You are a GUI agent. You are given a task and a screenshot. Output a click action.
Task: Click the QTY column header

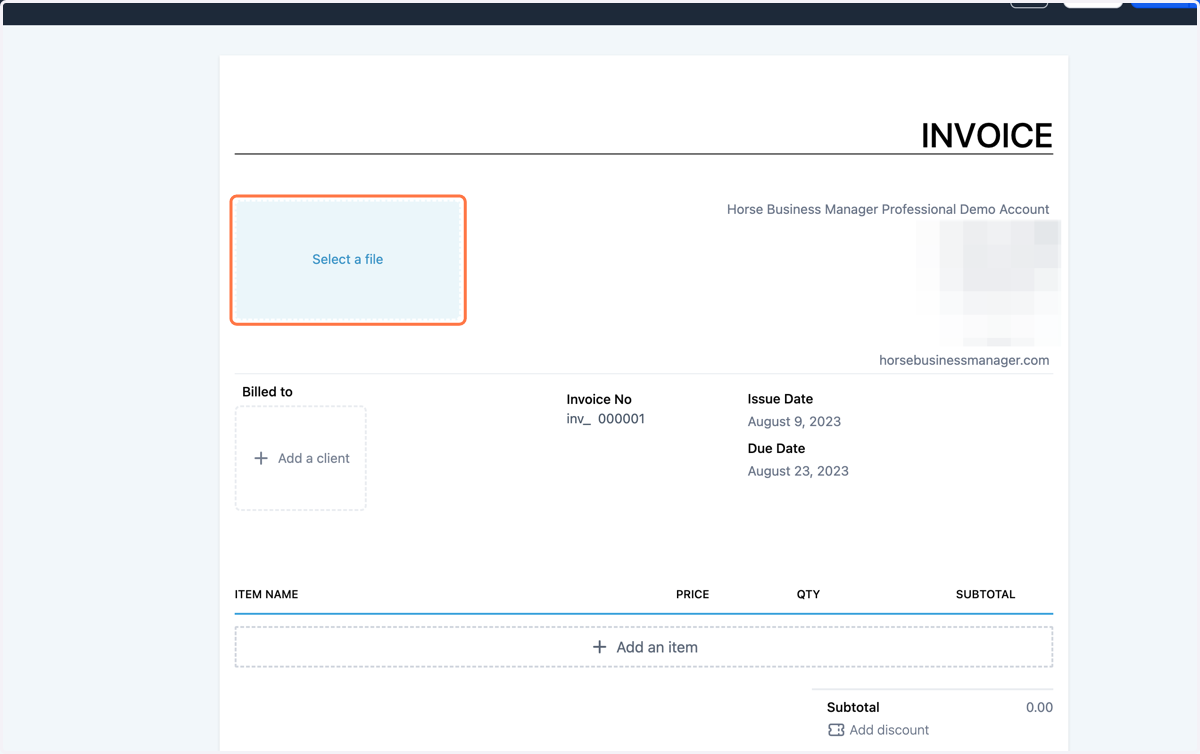pyautogui.click(x=808, y=594)
